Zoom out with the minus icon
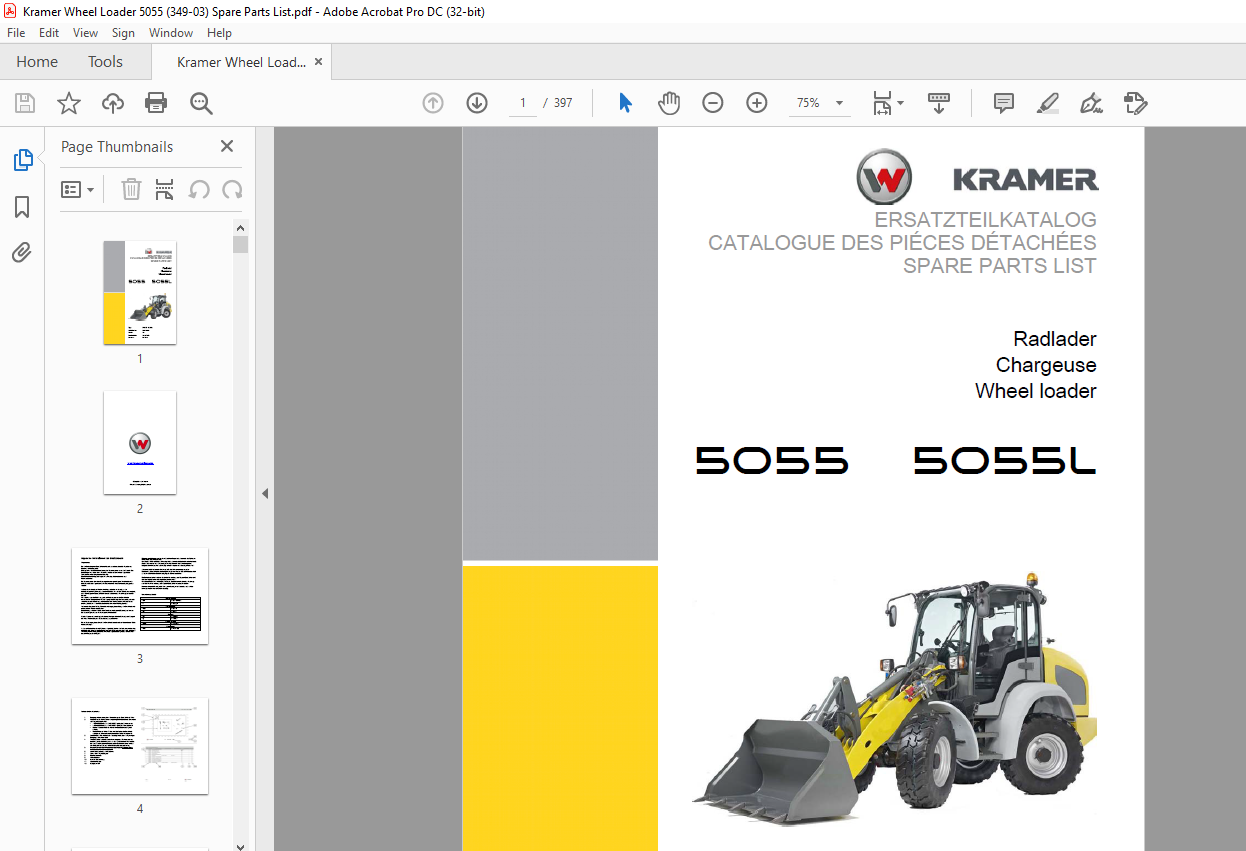The width and height of the screenshot is (1246, 851). [x=713, y=103]
